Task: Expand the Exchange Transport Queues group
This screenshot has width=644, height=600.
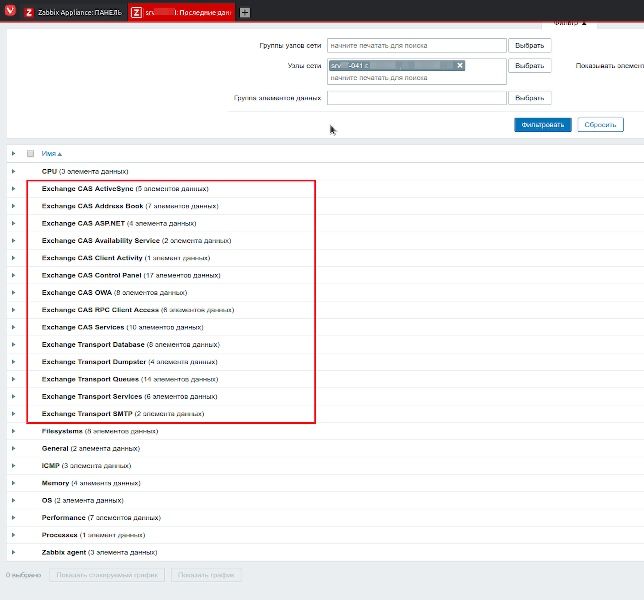Action: click(x=14, y=379)
